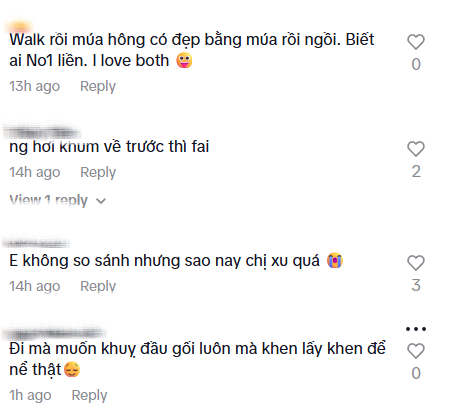Reply to the 1h ago comment

[x=89, y=395]
